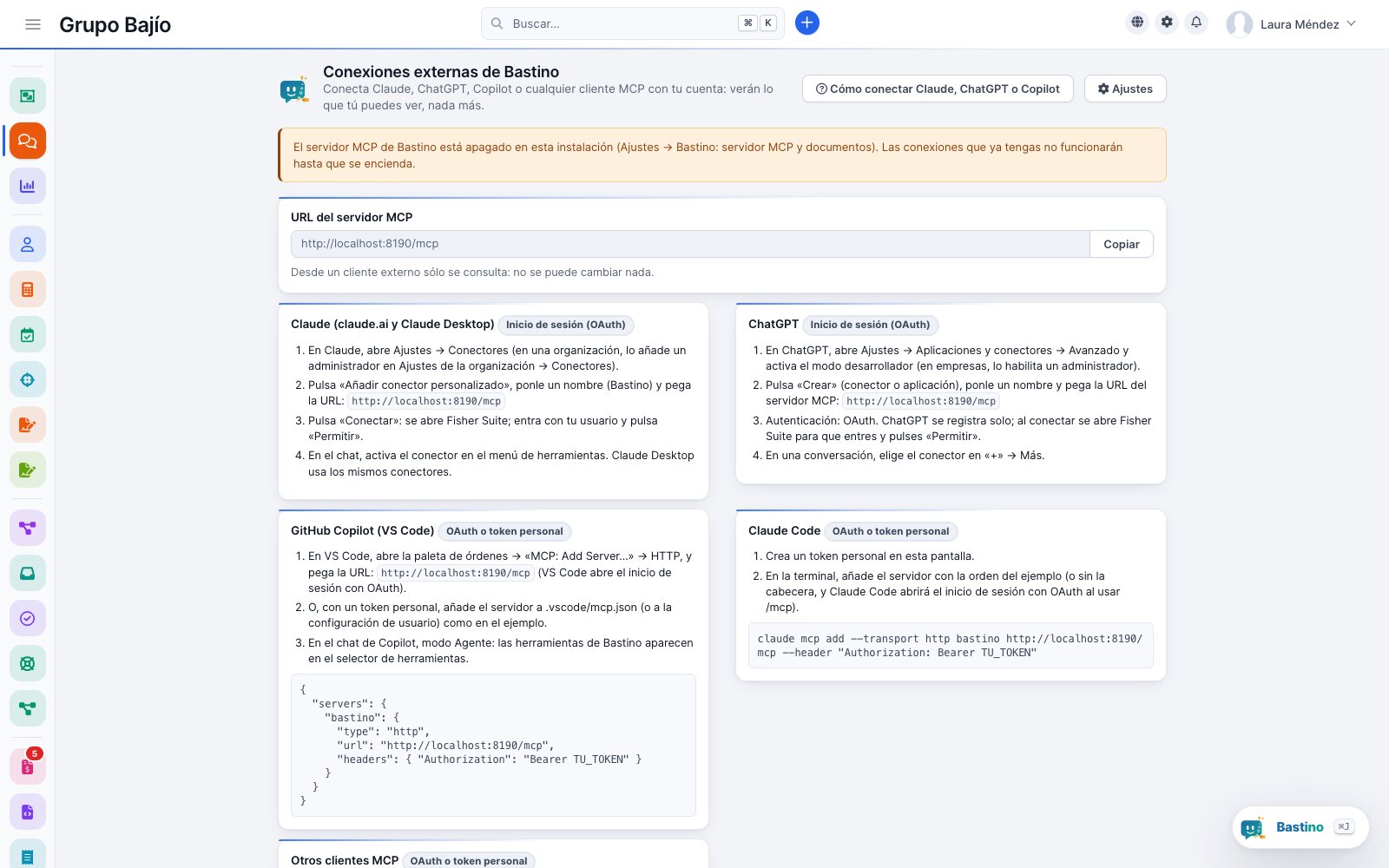
Task: Open the purple circle checkmark sidebar icon
Action: pos(28,618)
